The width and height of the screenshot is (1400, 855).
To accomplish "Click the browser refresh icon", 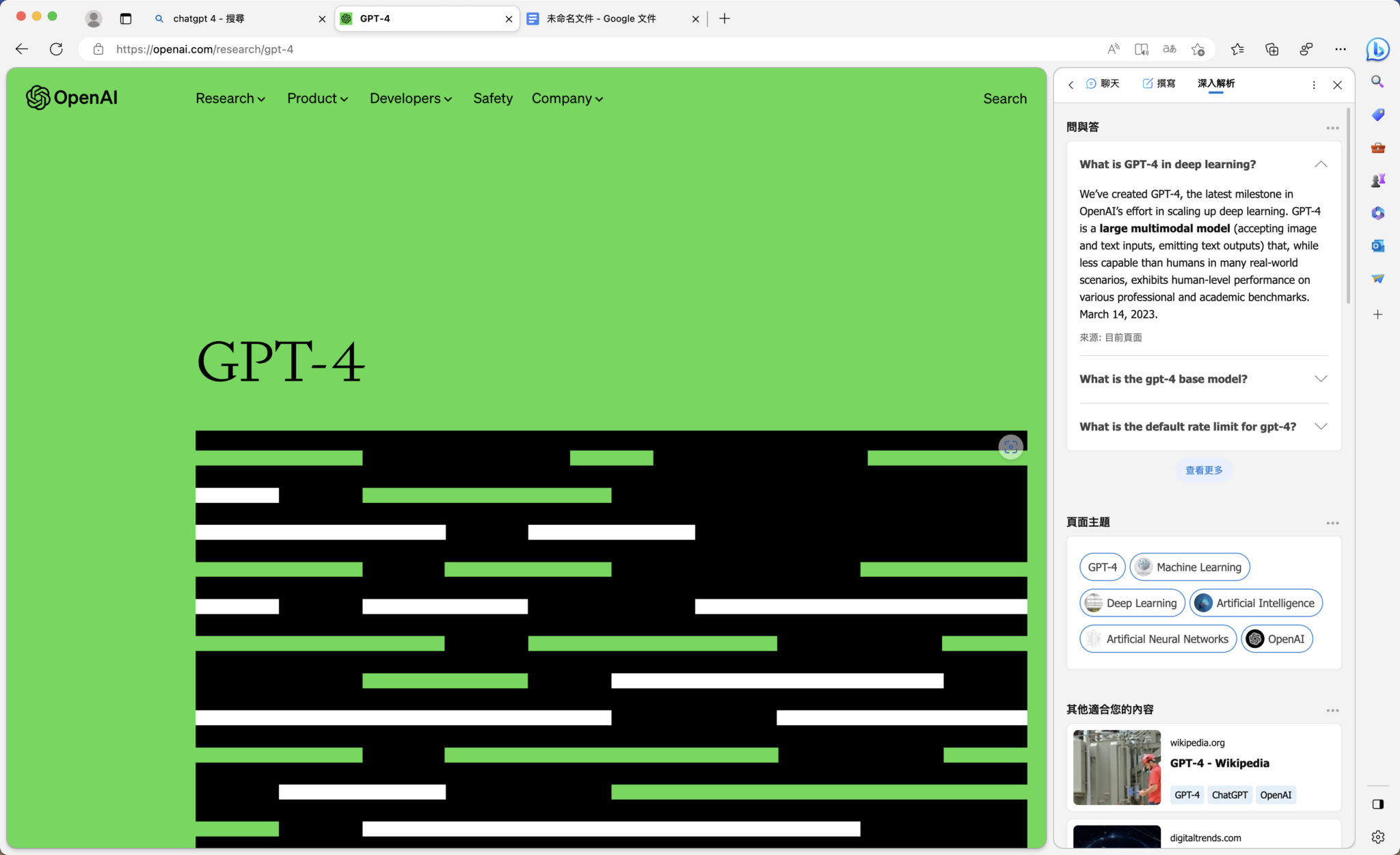I will [x=56, y=49].
